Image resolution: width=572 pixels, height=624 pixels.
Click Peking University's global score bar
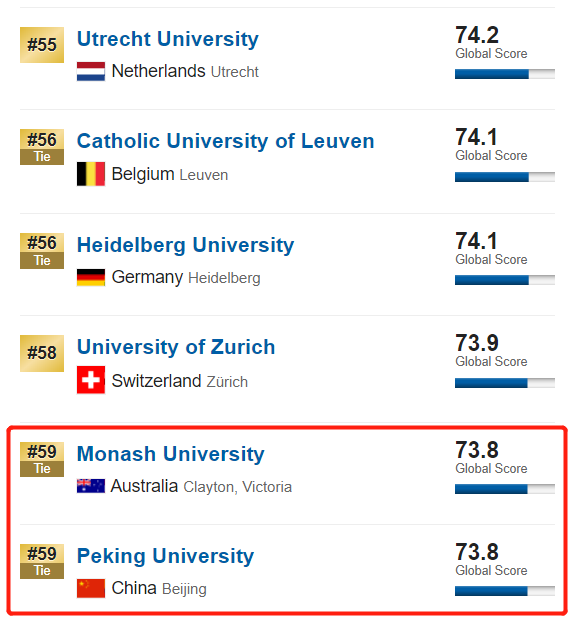(505, 591)
